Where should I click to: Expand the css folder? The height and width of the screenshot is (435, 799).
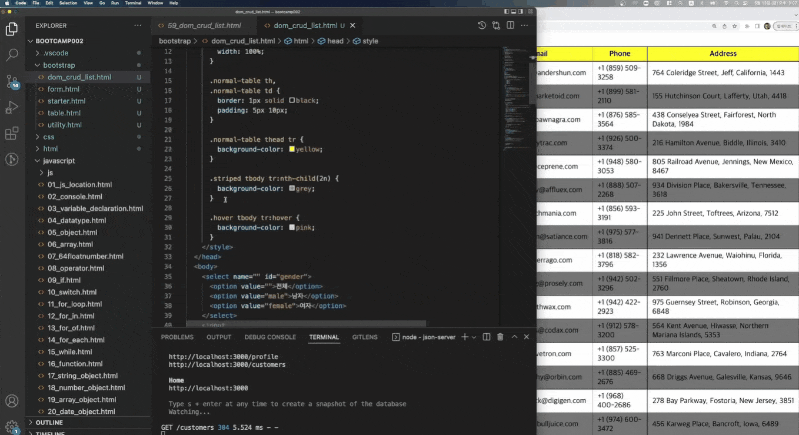coord(48,136)
